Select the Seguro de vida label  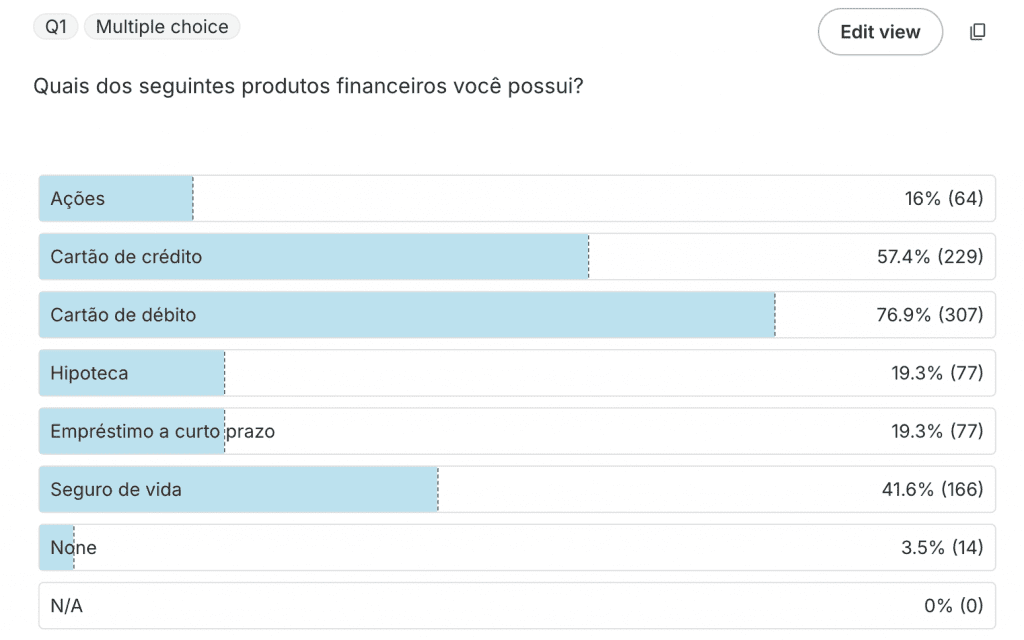click(x=116, y=490)
